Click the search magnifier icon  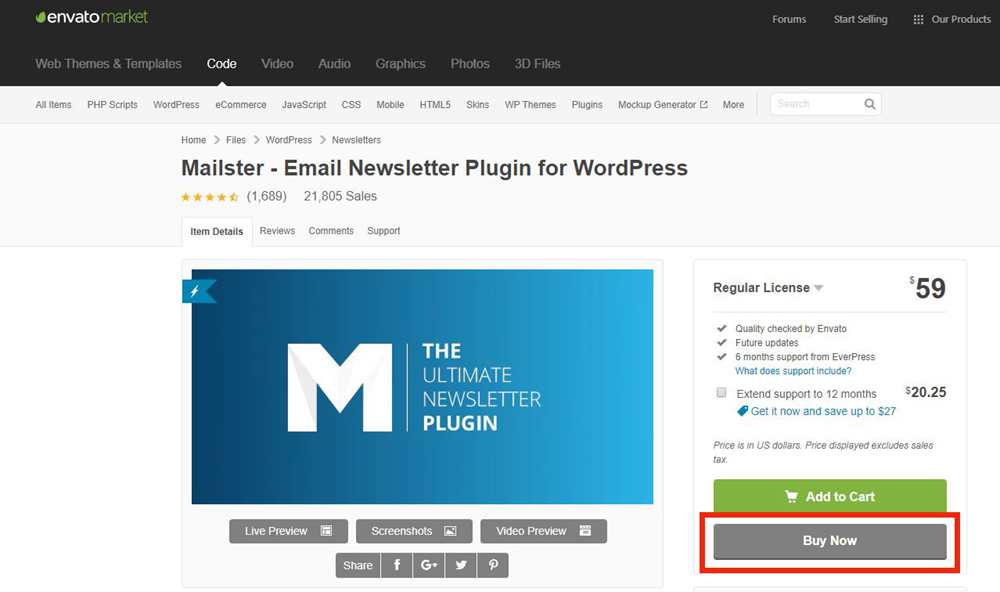click(869, 104)
